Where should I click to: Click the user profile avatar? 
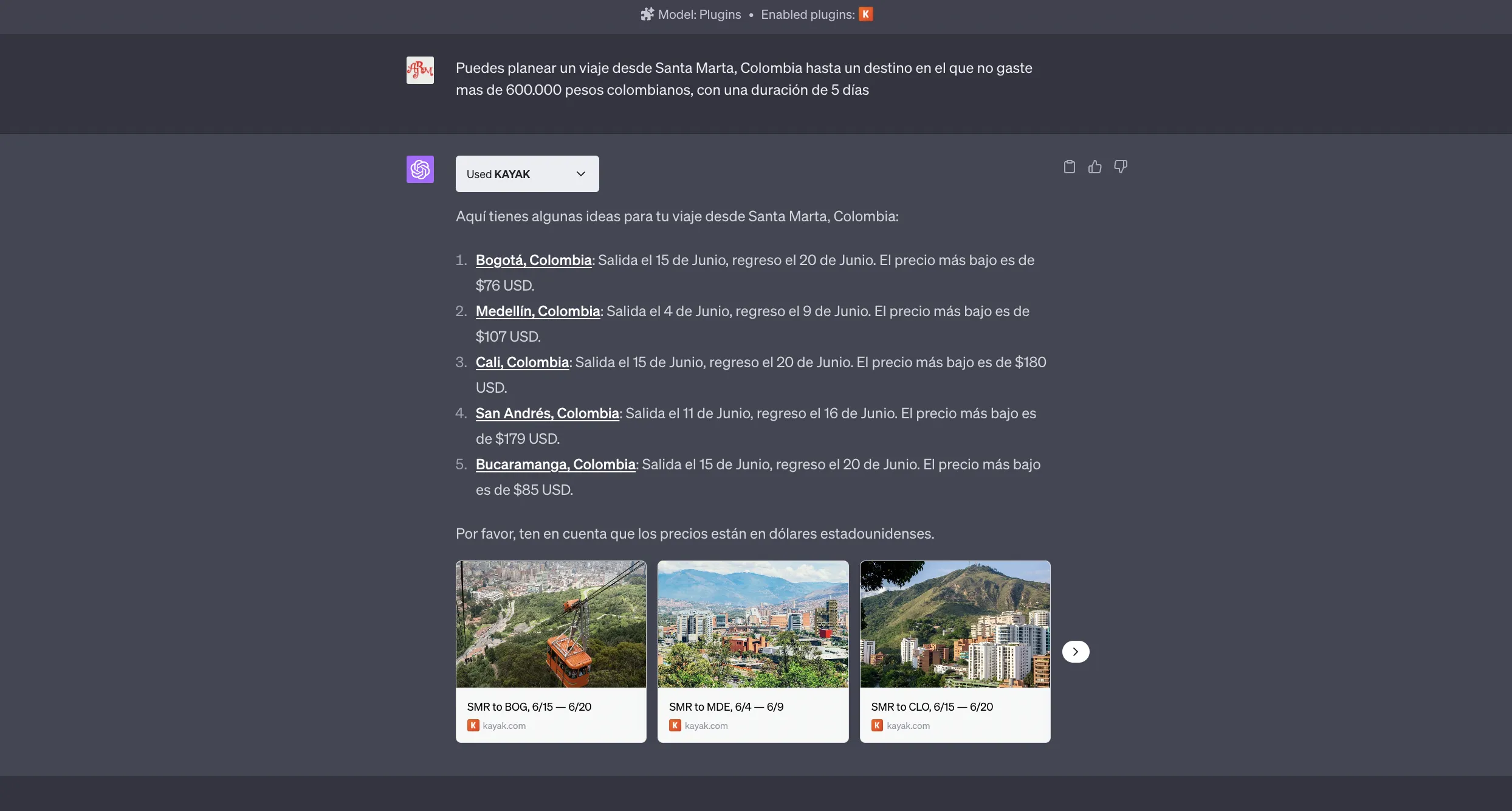pyautogui.click(x=420, y=70)
